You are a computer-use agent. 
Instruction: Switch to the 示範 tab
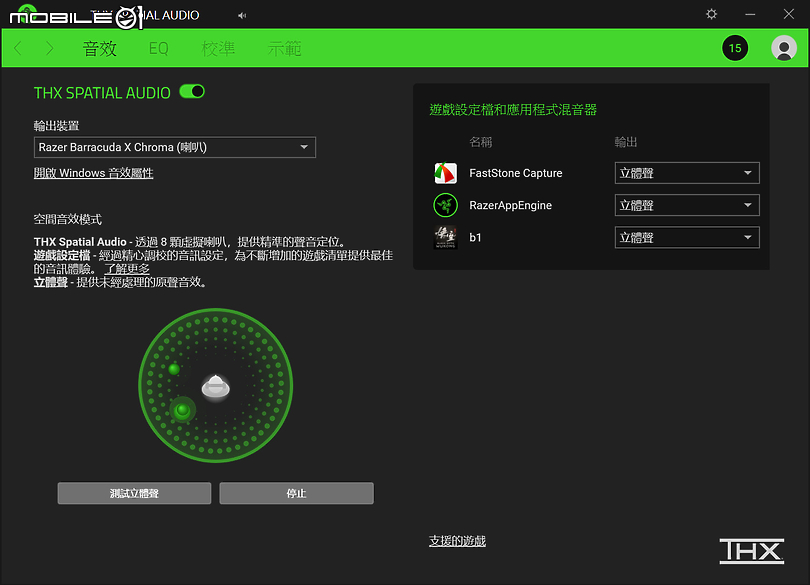284,49
